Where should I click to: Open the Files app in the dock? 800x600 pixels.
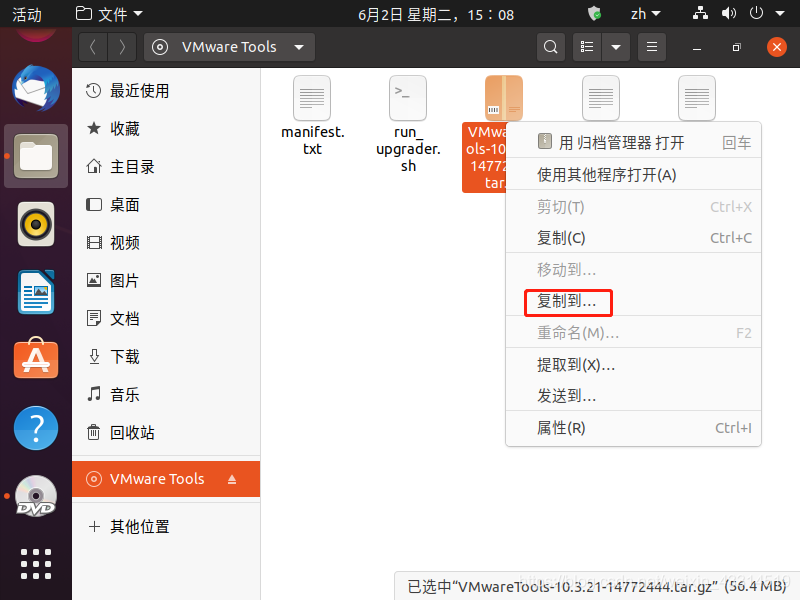pos(36,156)
